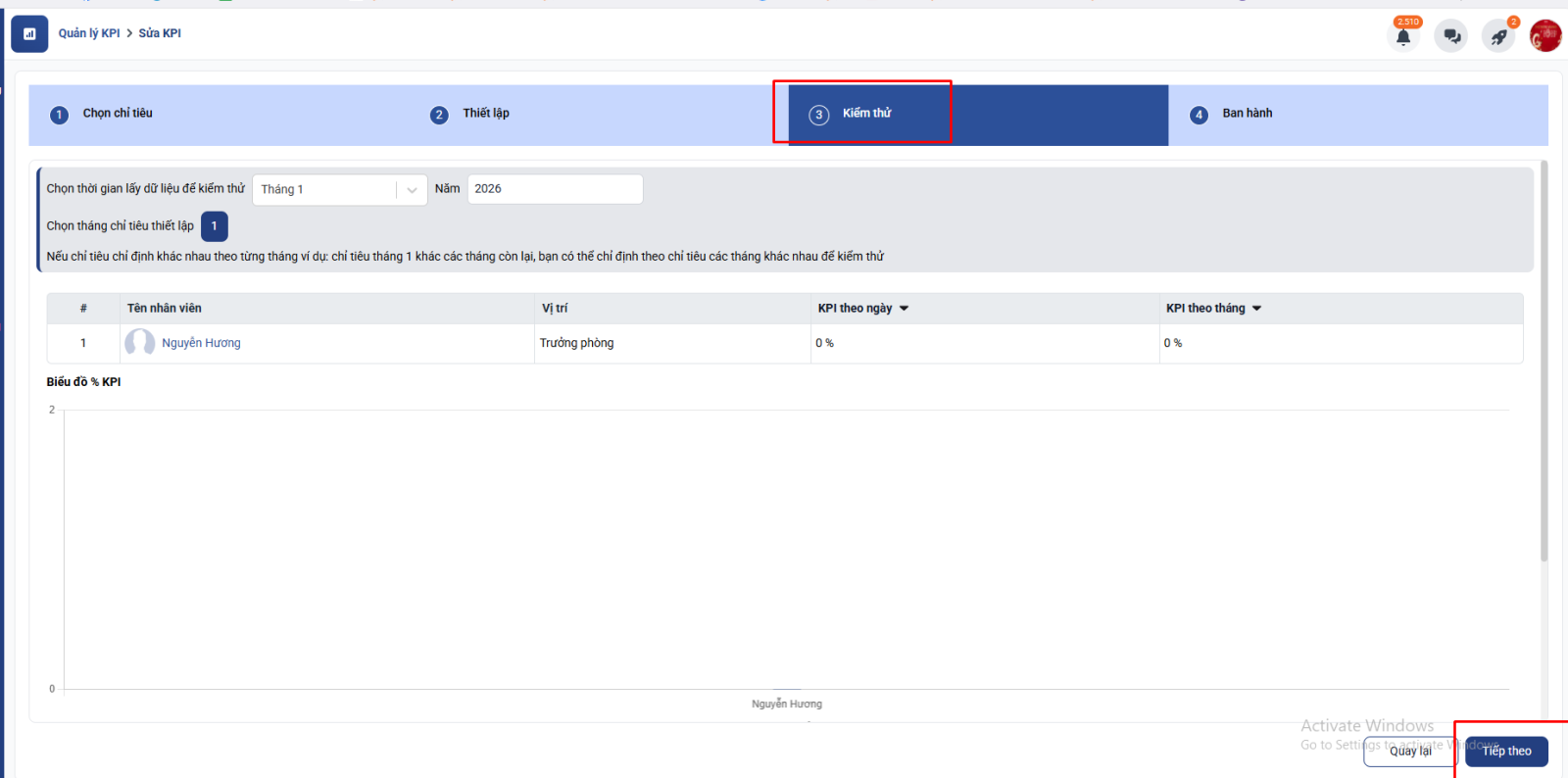This screenshot has width=1568, height=778.
Task: Sort by KPI theo ngày arrow
Action: tap(904, 309)
